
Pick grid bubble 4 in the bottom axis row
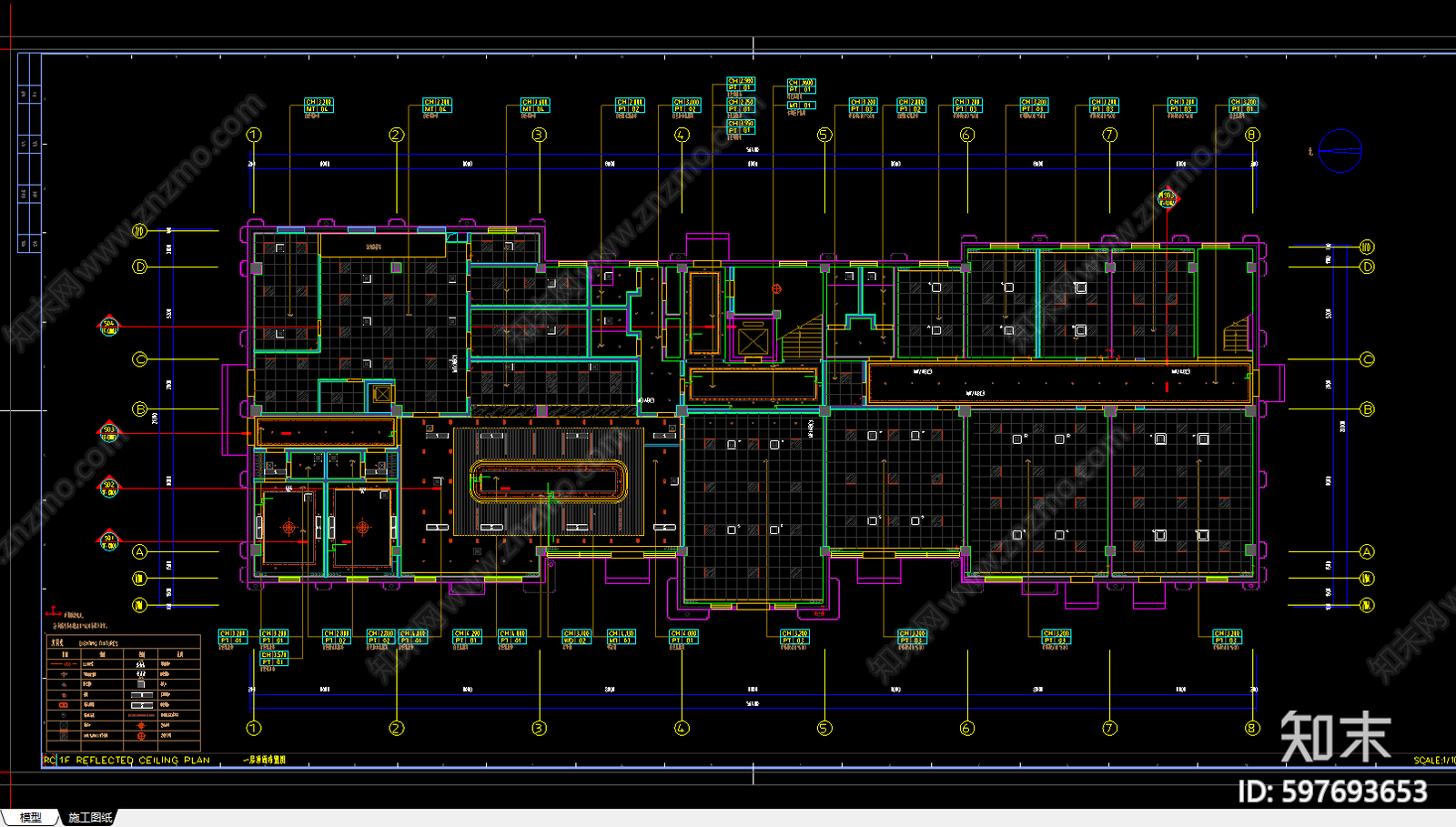pos(682,728)
